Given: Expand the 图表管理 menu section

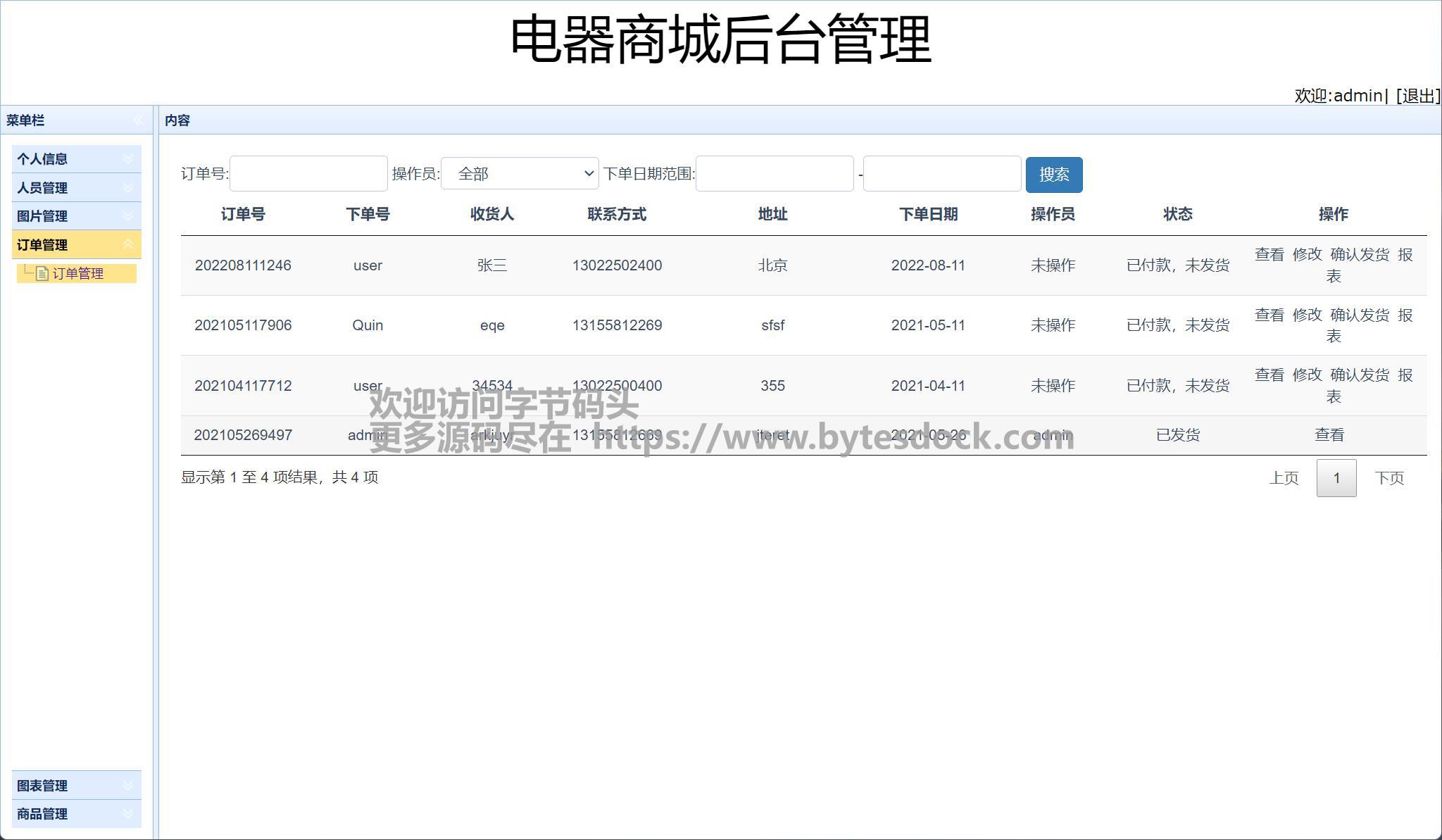Looking at the screenshot, I should coord(76,786).
